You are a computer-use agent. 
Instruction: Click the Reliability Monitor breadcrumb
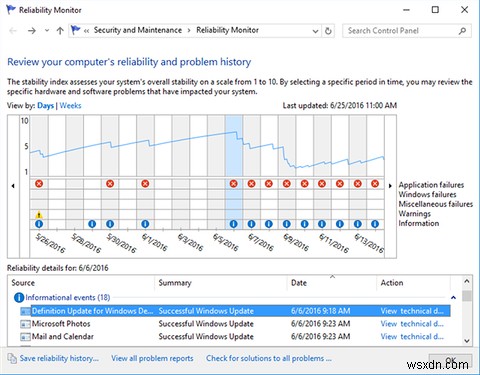tap(227, 30)
